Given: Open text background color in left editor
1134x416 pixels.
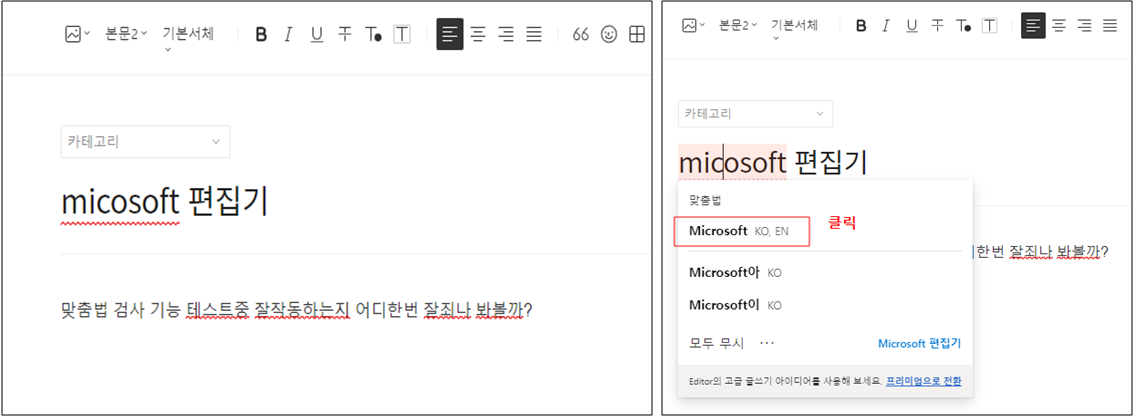Looking at the screenshot, I should (x=401, y=34).
